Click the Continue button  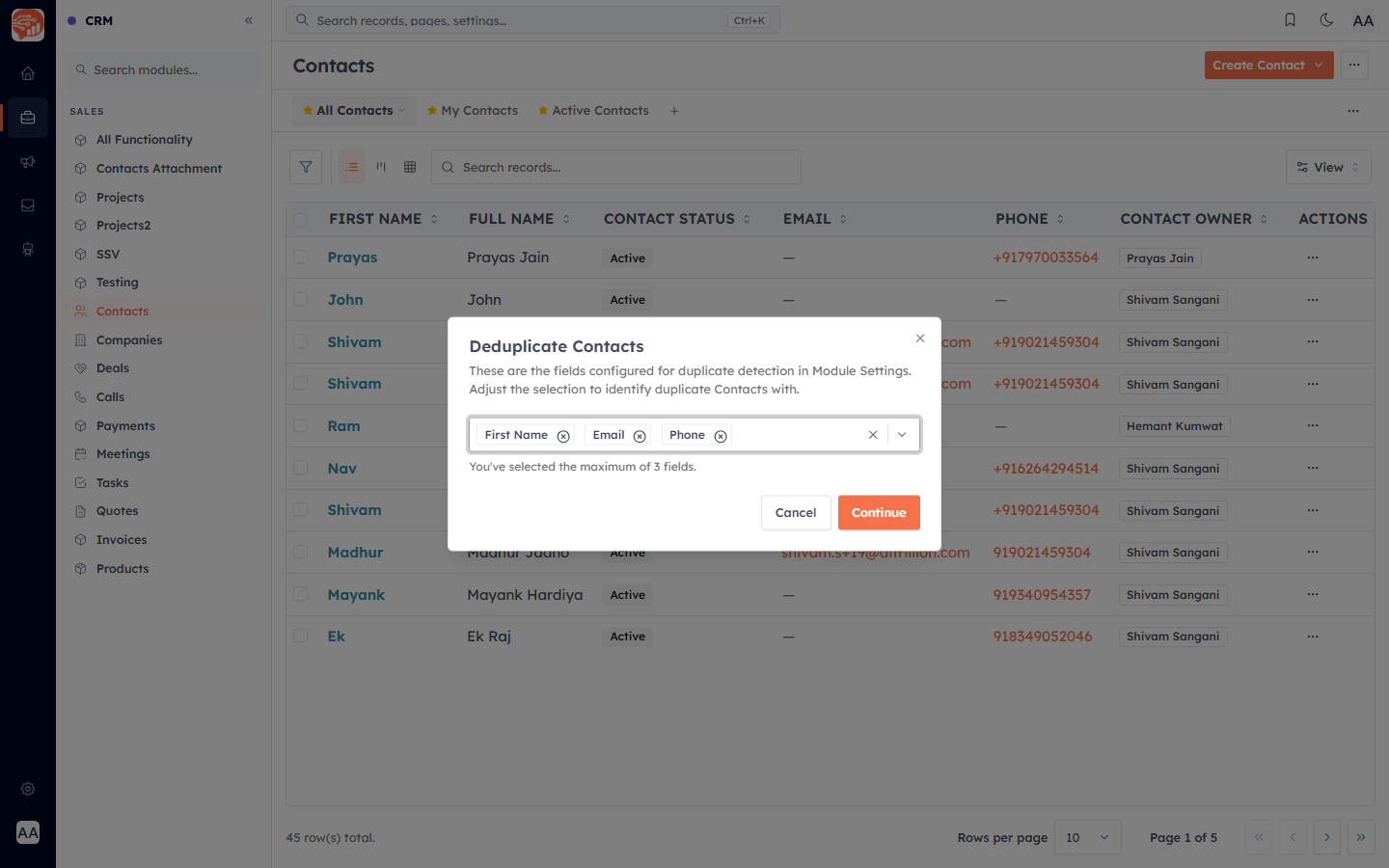(879, 512)
